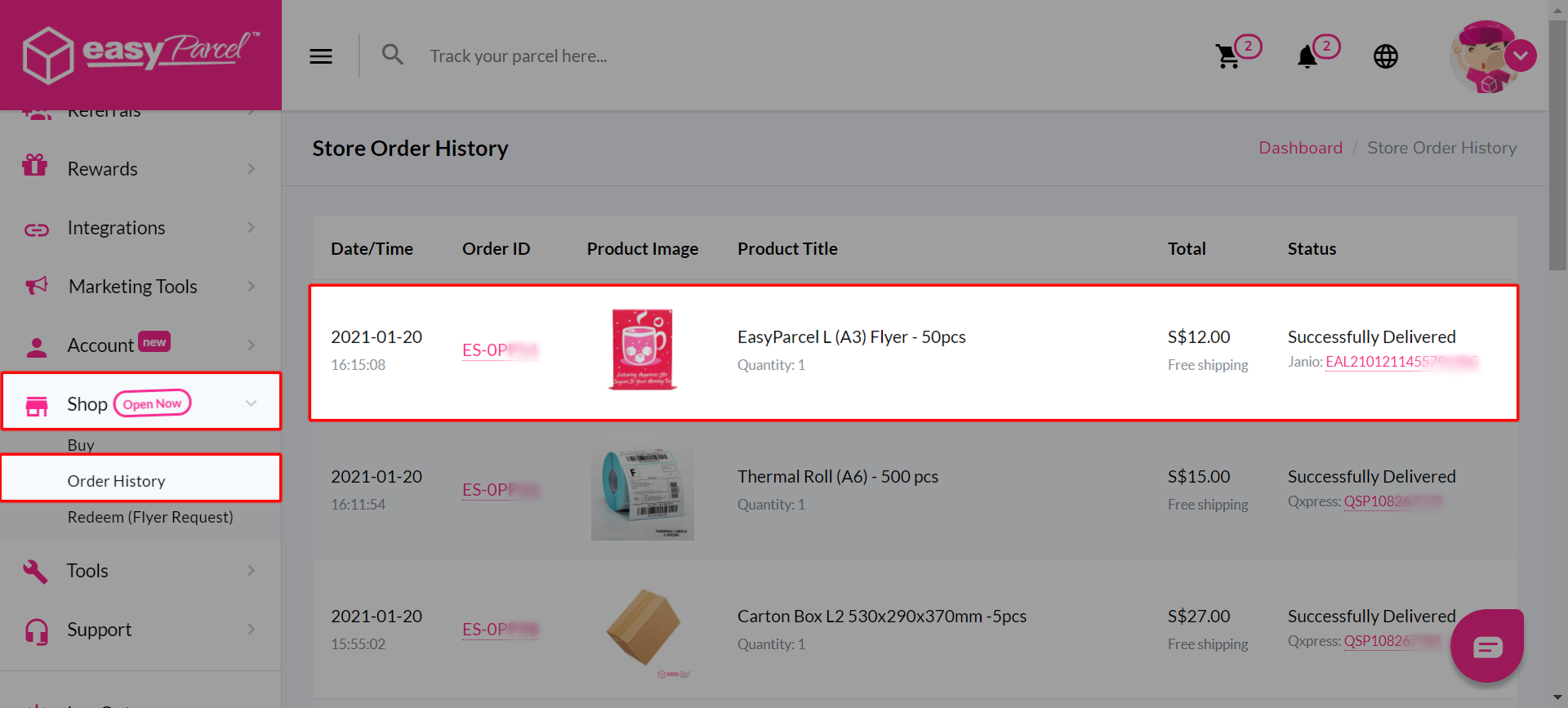Open the hamburger navigation menu
The width and height of the screenshot is (1568, 708).
(x=320, y=56)
